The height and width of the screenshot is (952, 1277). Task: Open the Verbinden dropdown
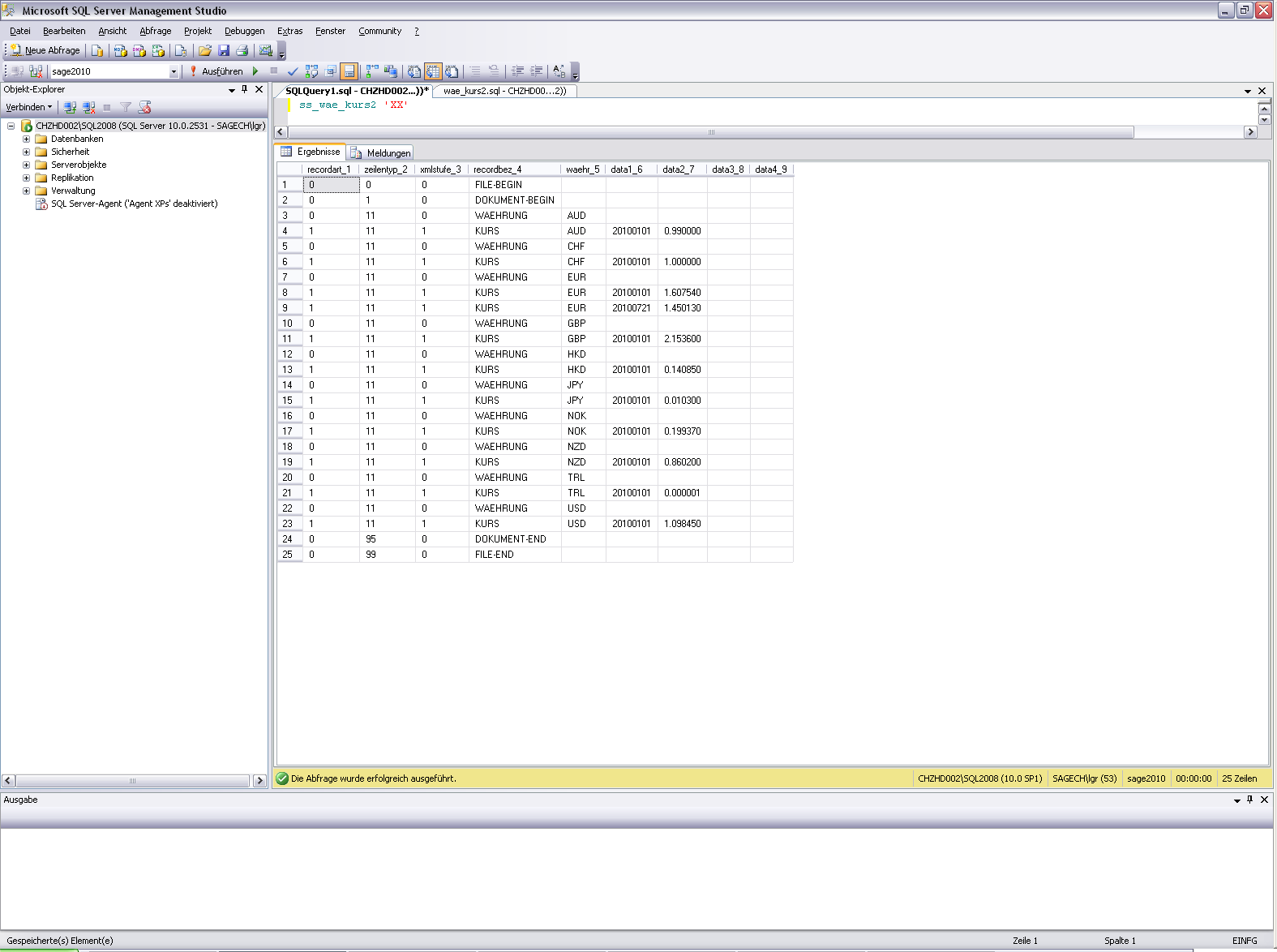29,107
